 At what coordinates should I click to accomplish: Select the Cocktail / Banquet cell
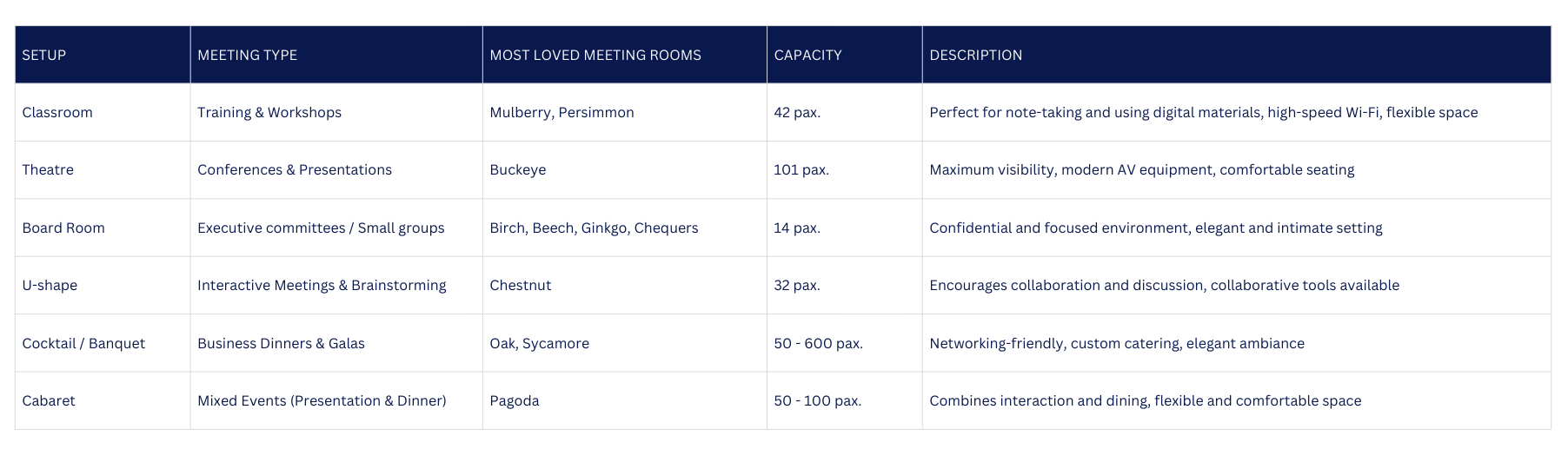tap(83, 343)
